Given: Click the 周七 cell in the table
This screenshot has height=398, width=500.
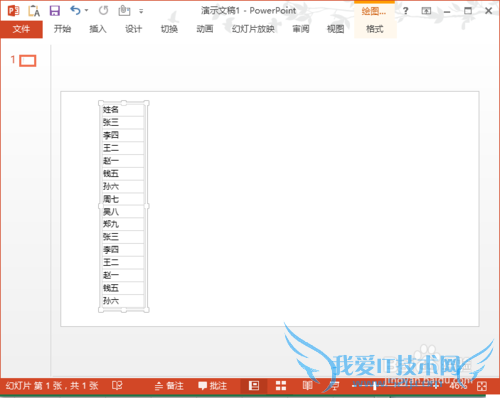Looking at the screenshot, I should coord(123,199).
